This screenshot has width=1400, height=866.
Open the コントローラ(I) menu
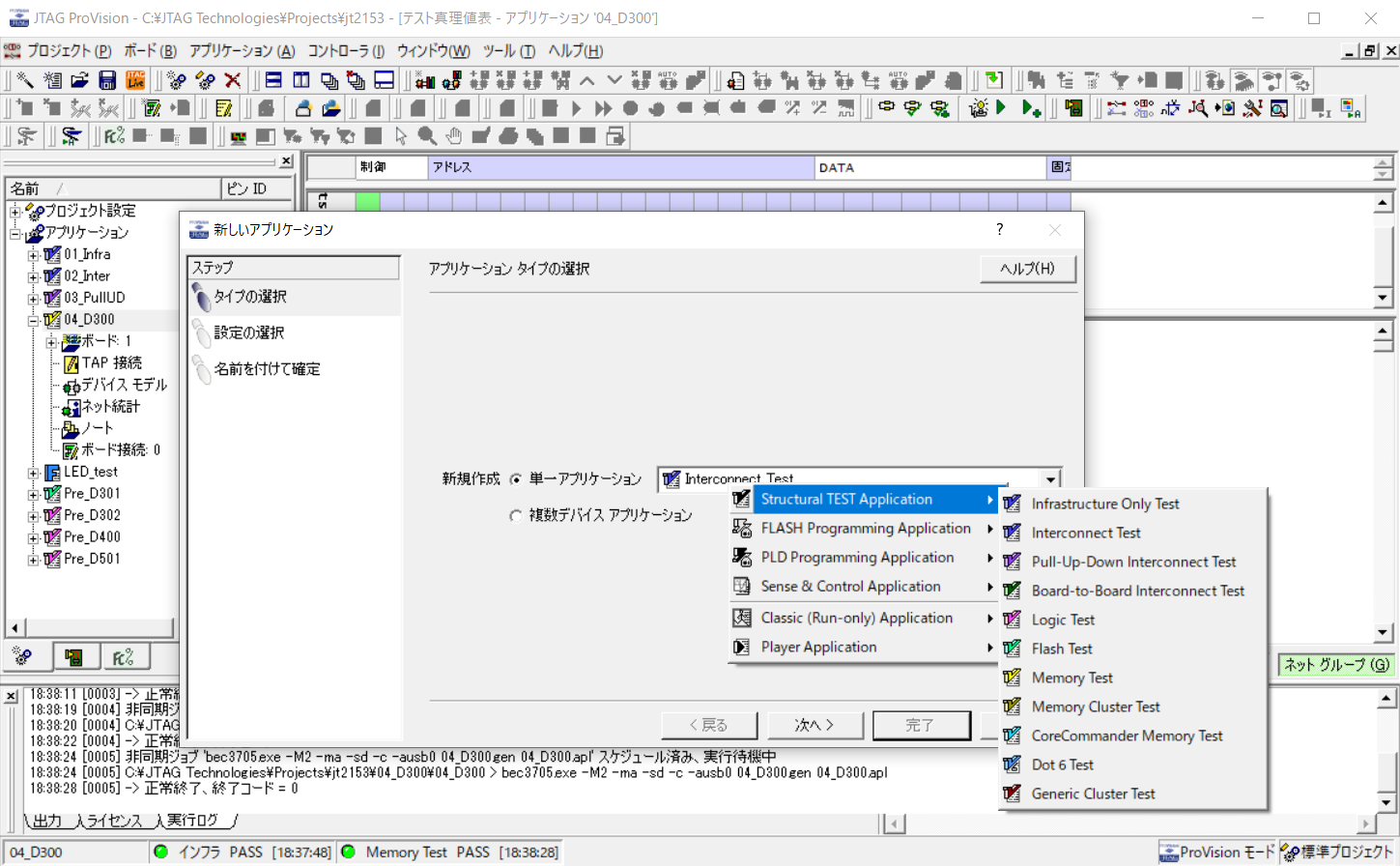tap(346, 51)
